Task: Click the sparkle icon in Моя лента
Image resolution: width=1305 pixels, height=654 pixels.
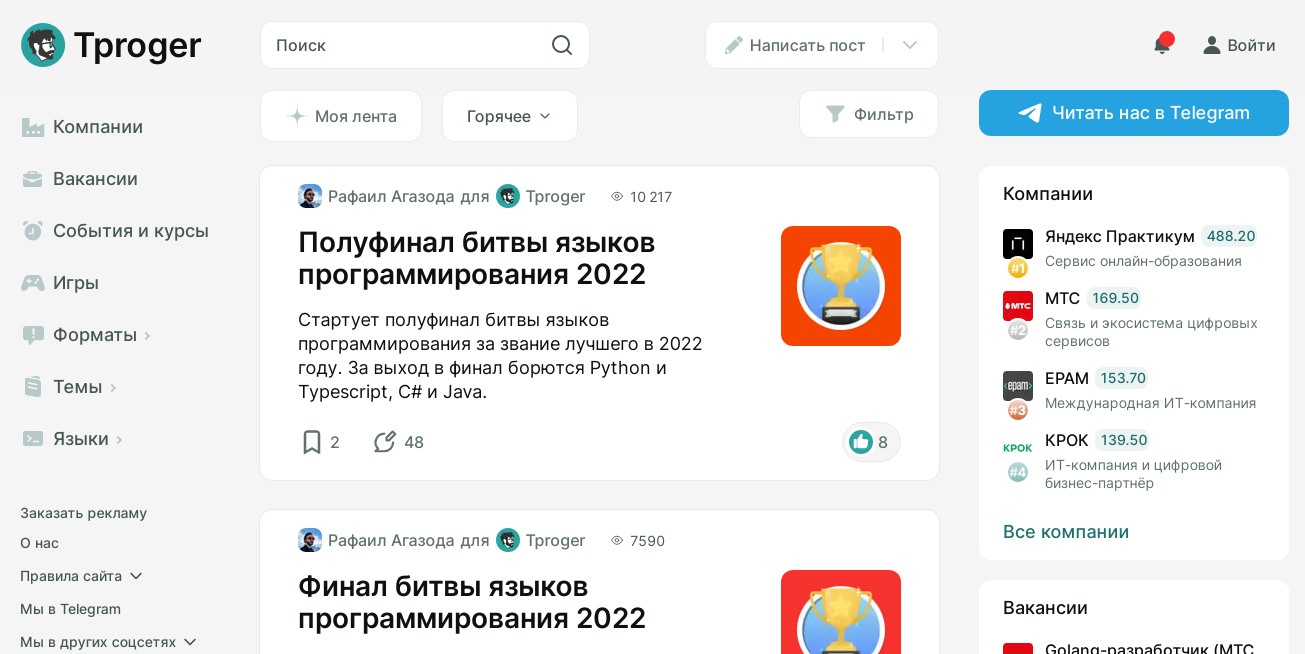Action: 296,116
